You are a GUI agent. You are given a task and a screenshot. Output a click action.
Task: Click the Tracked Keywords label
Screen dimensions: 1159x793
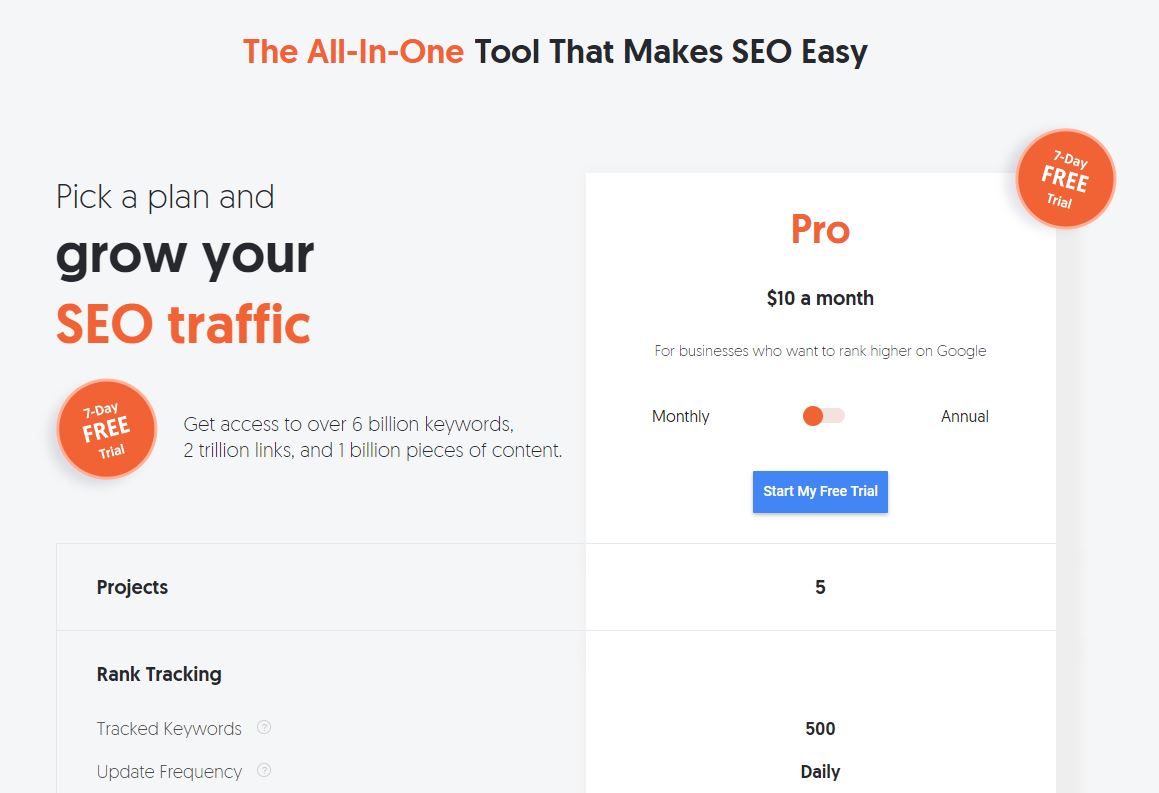click(x=169, y=729)
